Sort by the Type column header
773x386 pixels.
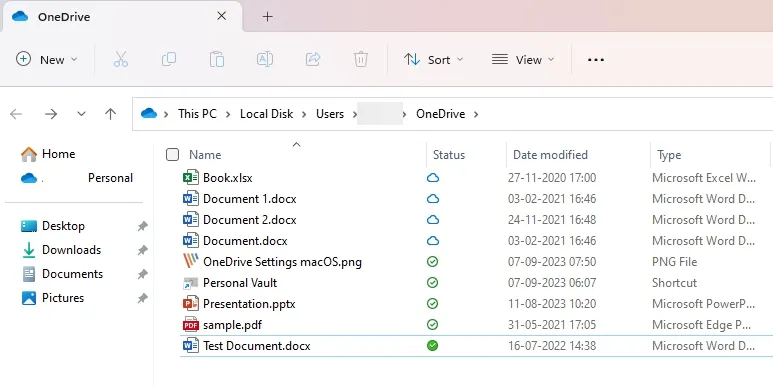[669, 155]
